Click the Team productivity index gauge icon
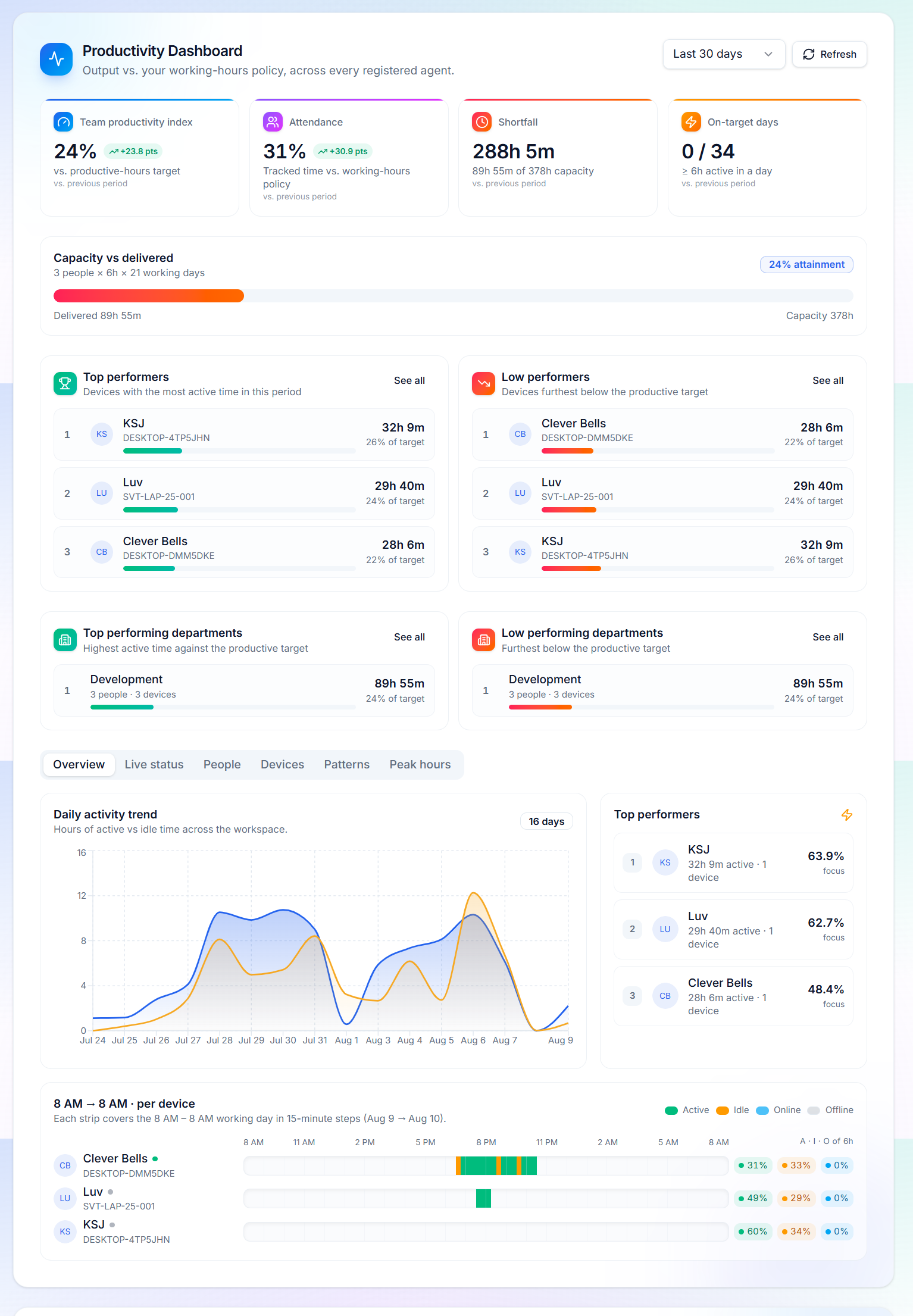This screenshot has width=913, height=1316. (x=63, y=122)
